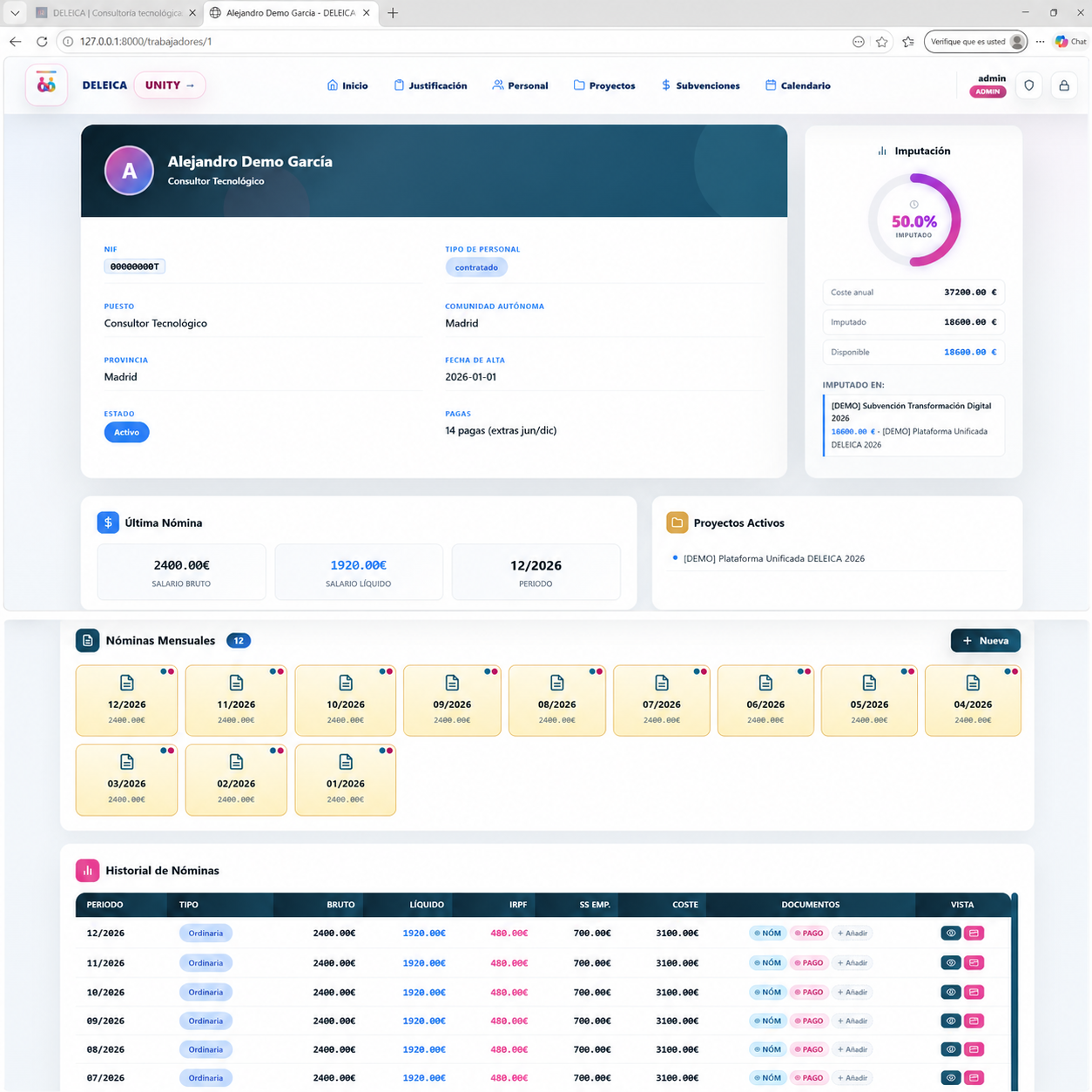Click the Nueva payroll button
Image resolution: width=1092 pixels, height=1092 pixels.
(x=986, y=641)
